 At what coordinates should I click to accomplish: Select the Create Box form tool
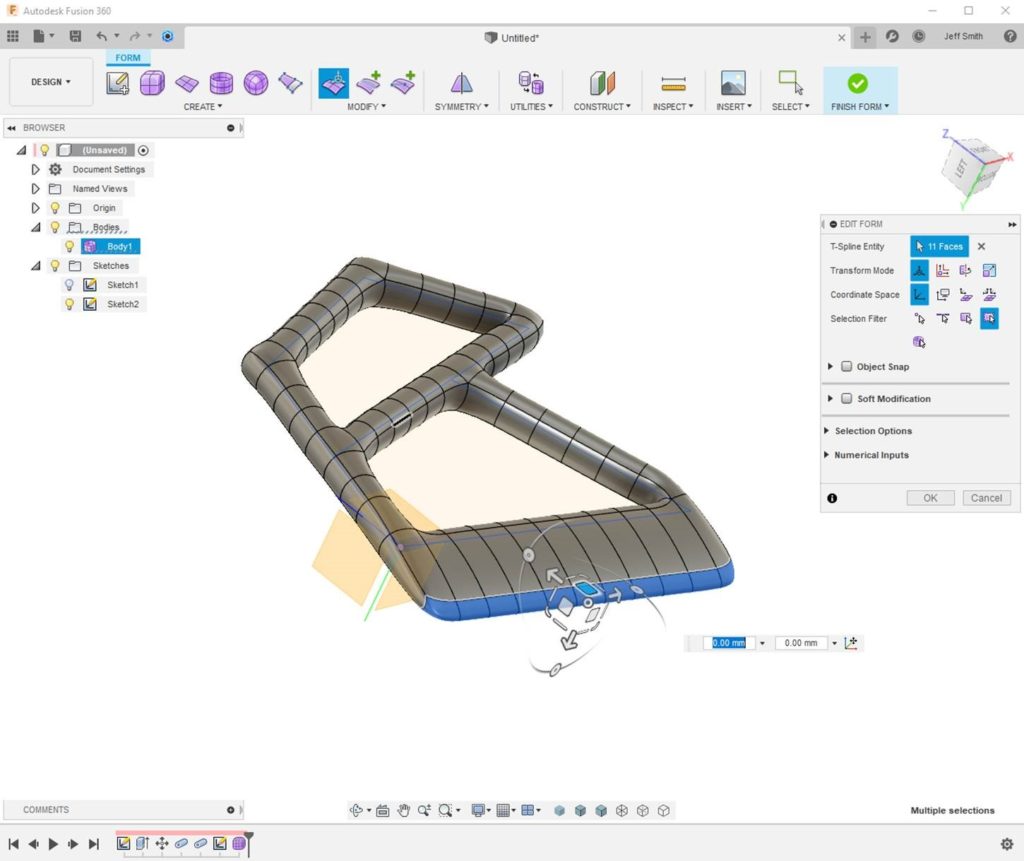point(152,83)
